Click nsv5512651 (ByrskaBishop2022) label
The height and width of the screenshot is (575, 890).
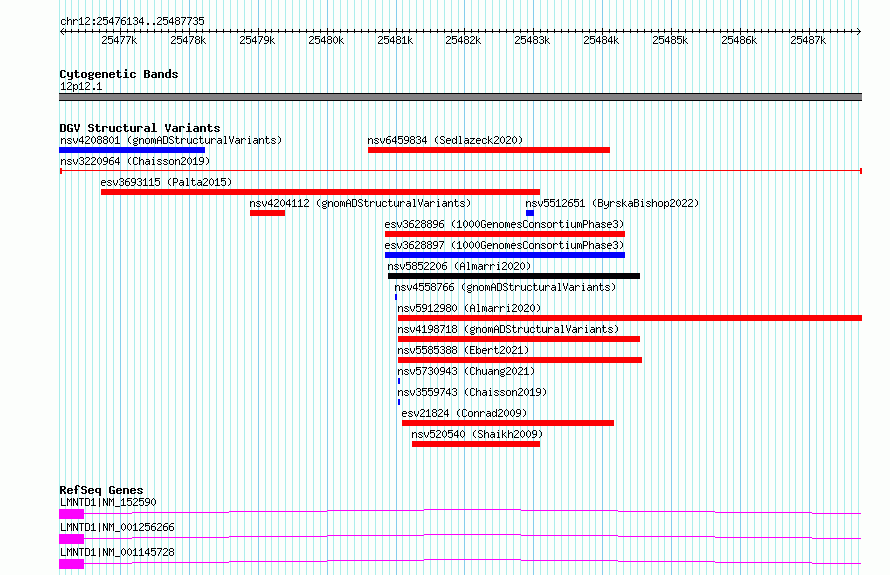[x=612, y=203]
